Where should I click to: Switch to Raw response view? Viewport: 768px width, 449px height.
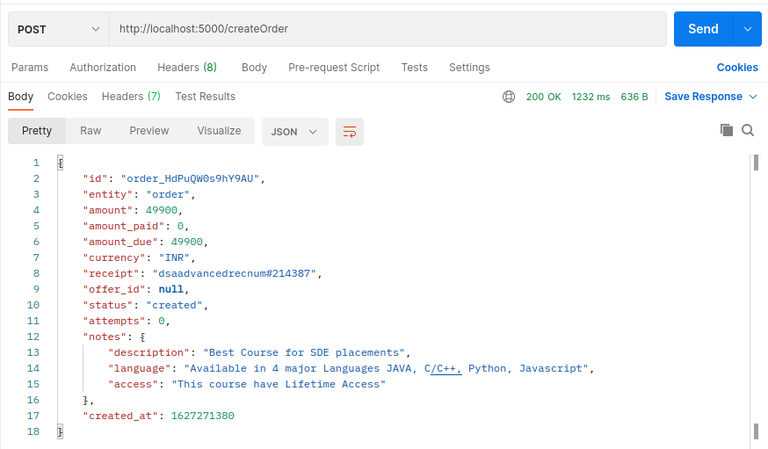[91, 131]
